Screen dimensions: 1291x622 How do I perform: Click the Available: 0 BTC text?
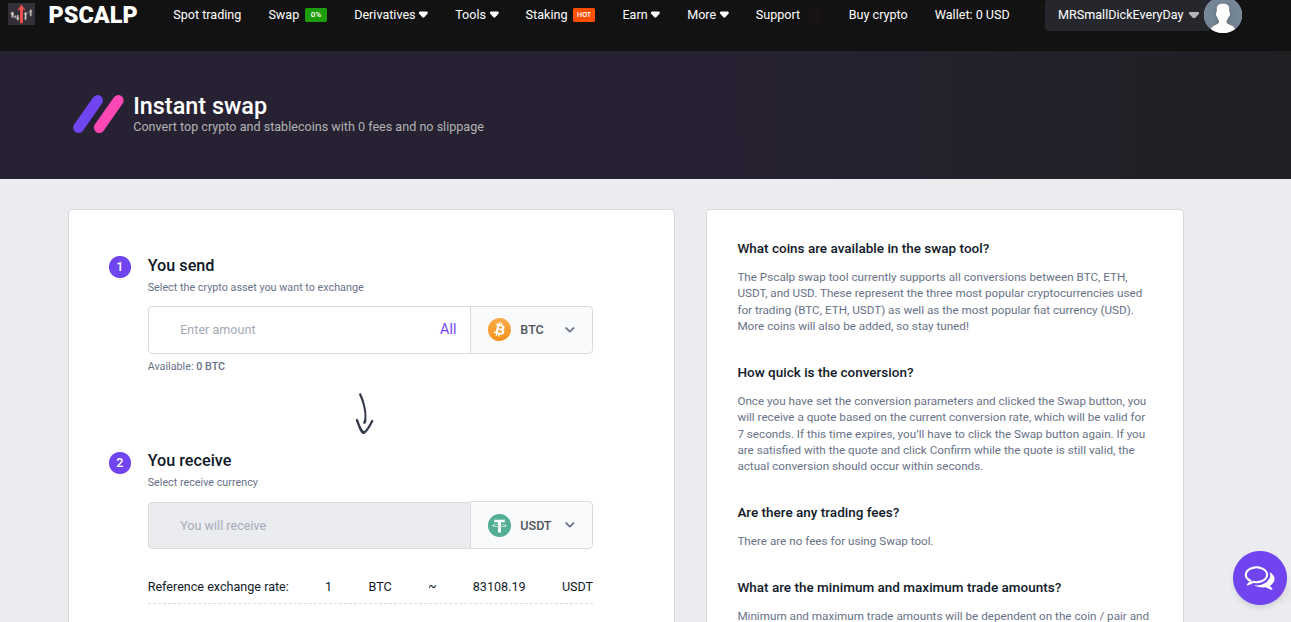(187, 366)
